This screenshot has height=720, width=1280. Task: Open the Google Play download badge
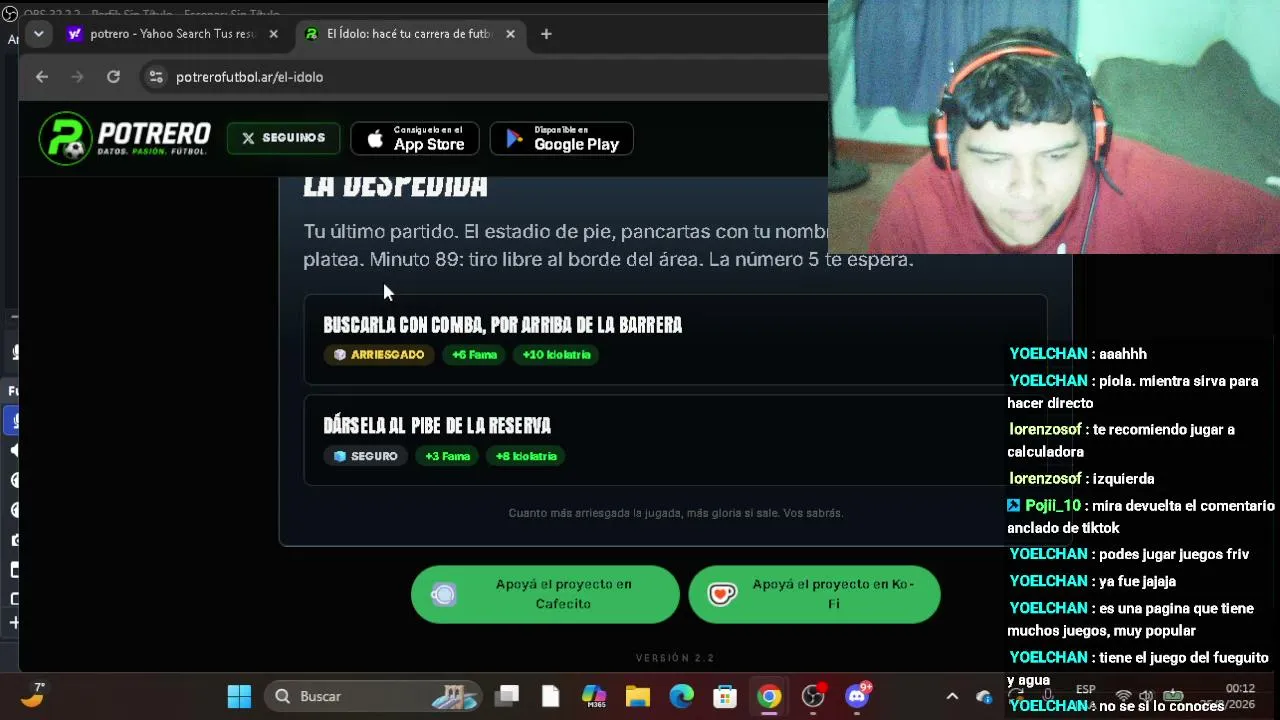[562, 138]
